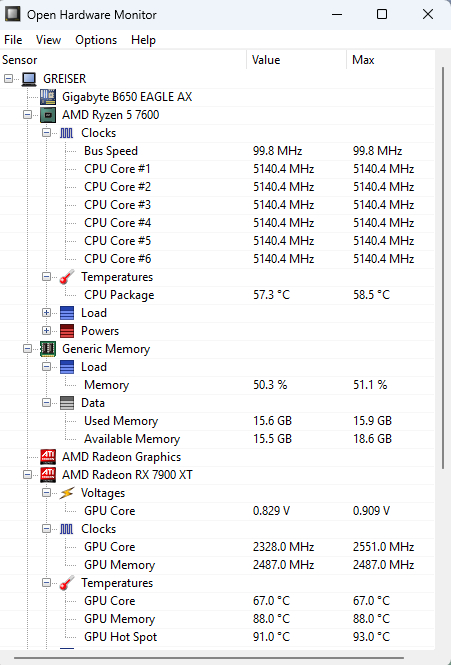The image size is (451, 665).
Task: Collapse the Generic Memory node
Action: click(28, 349)
